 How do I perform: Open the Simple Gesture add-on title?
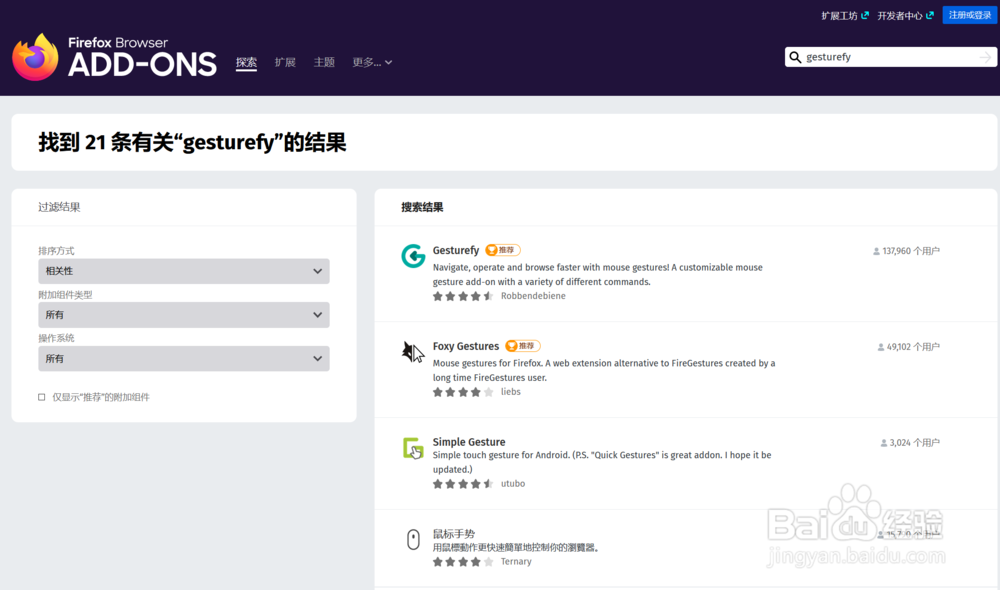tap(469, 441)
